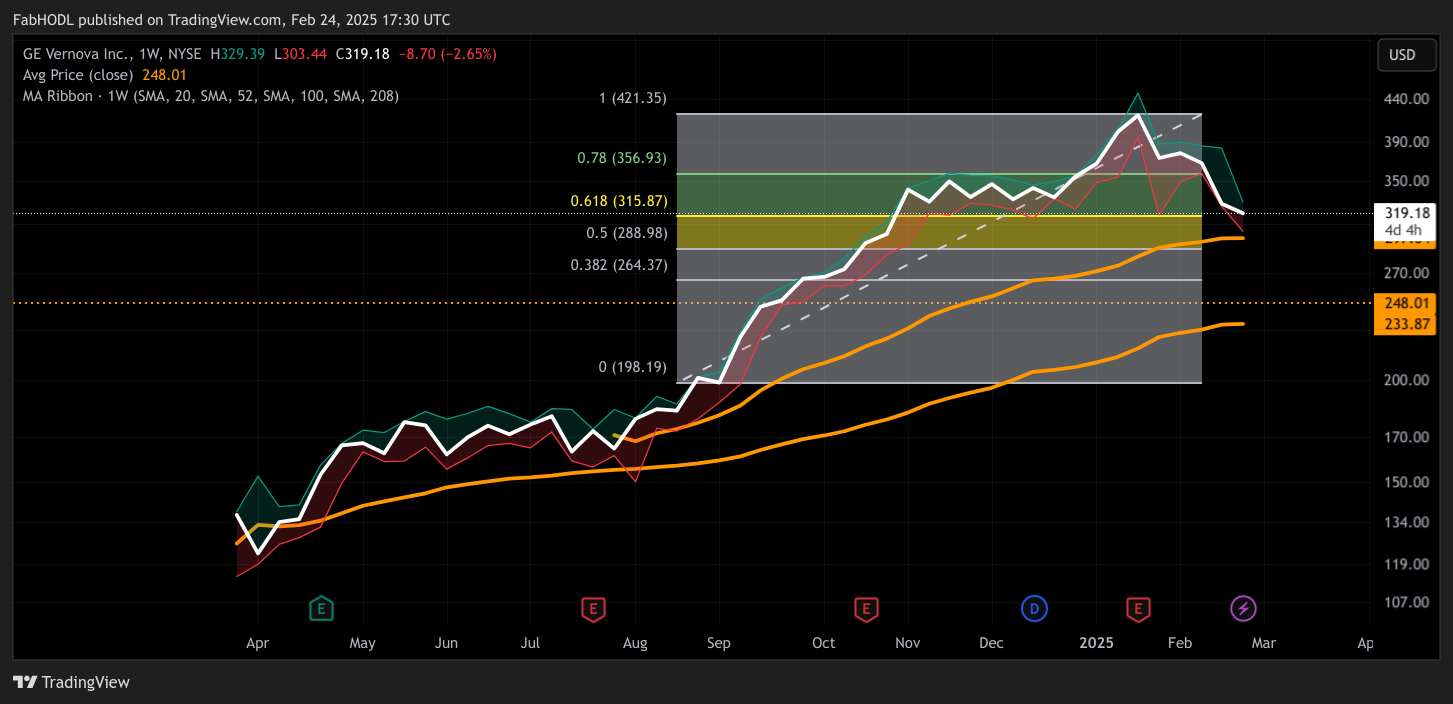This screenshot has width=1453, height=704.
Task: Click the 150.00 price axis label
Action: pyautogui.click(x=1406, y=482)
